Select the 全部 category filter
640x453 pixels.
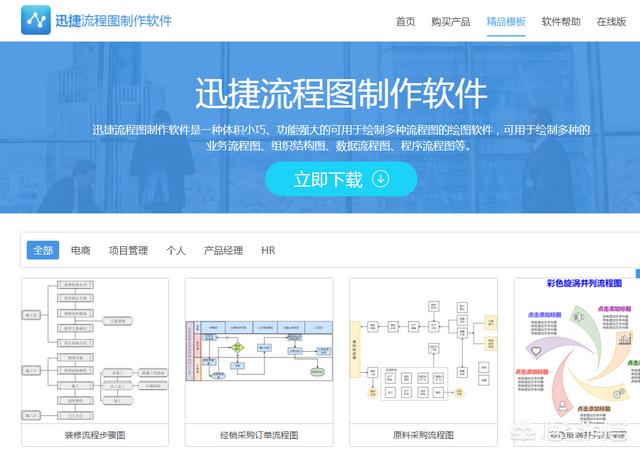[x=43, y=250]
